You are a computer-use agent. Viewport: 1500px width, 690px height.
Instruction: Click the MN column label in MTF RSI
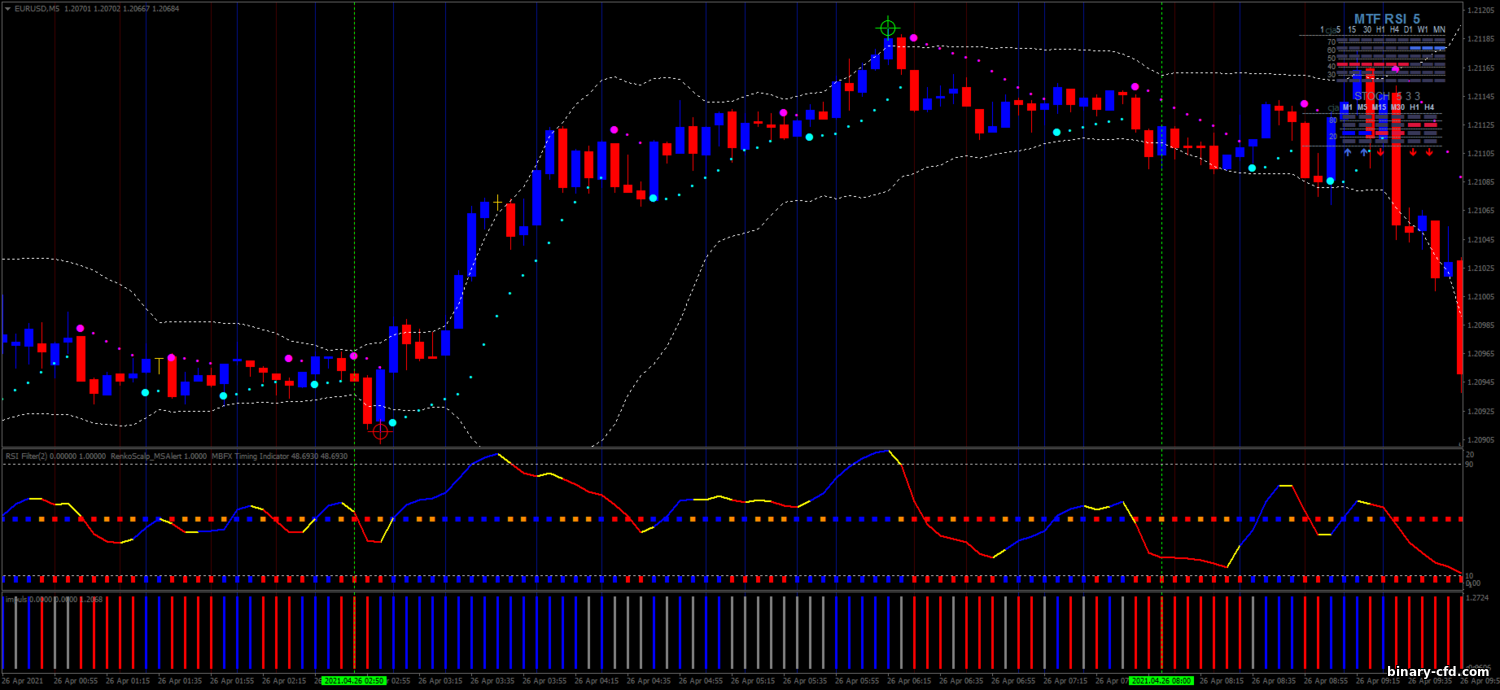pos(1439,30)
